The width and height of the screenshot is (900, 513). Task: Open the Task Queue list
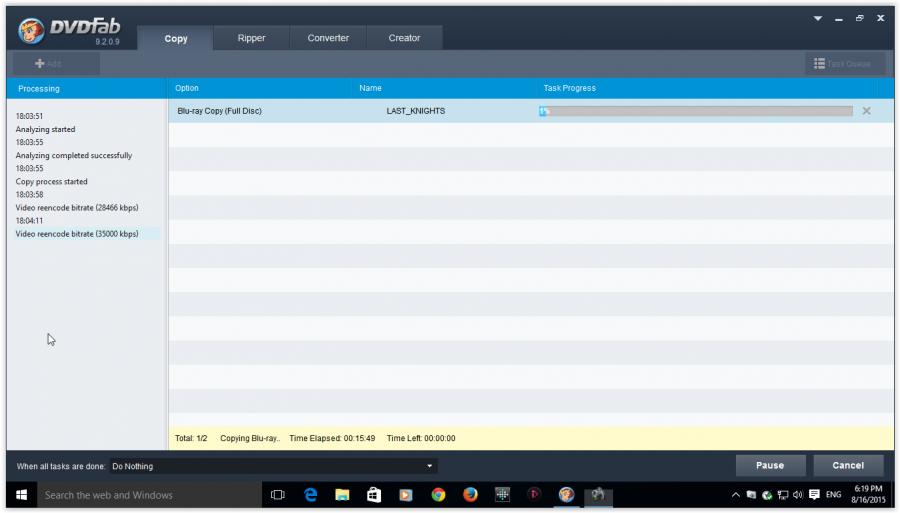(x=844, y=64)
